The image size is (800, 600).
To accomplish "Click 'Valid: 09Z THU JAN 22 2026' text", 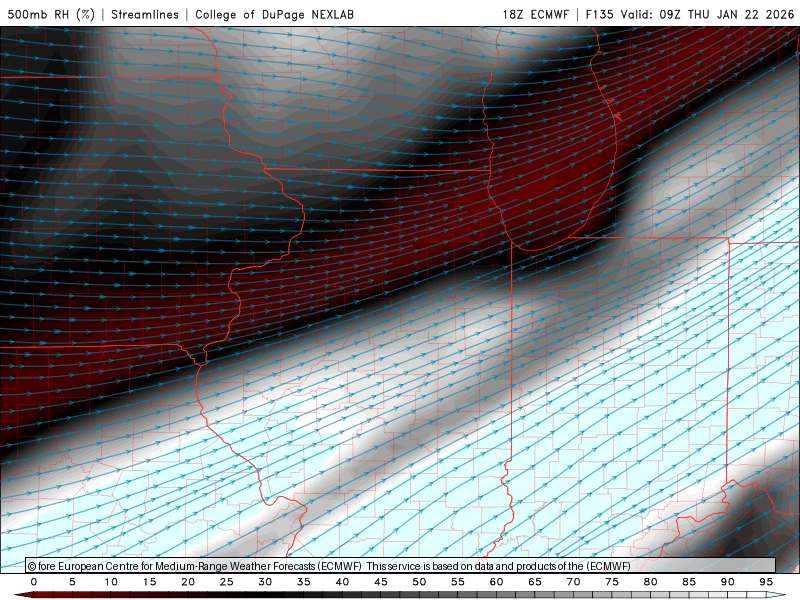I will pos(708,14).
